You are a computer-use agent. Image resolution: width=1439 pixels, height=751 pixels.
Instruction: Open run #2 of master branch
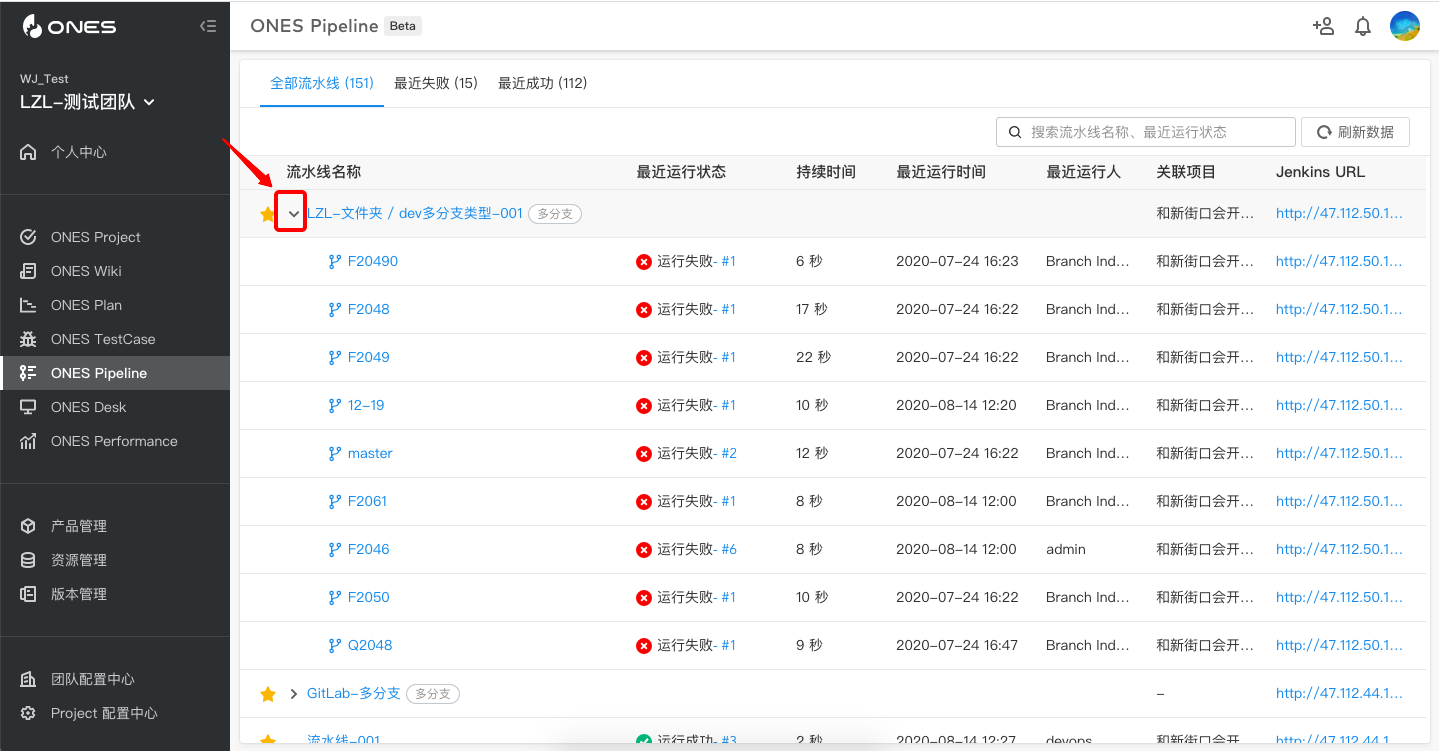click(729, 453)
